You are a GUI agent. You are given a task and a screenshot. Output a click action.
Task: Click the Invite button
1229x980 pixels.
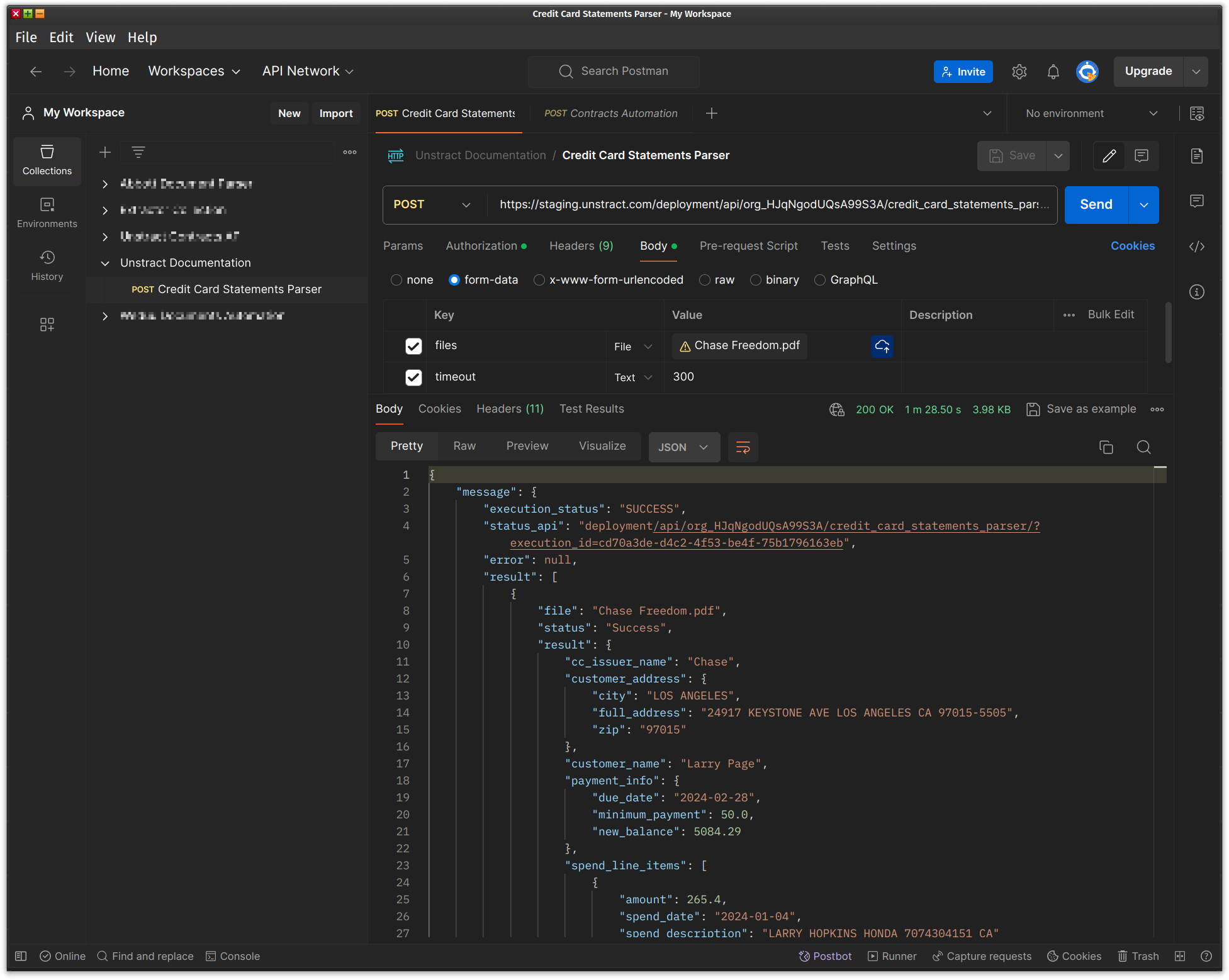pos(963,72)
